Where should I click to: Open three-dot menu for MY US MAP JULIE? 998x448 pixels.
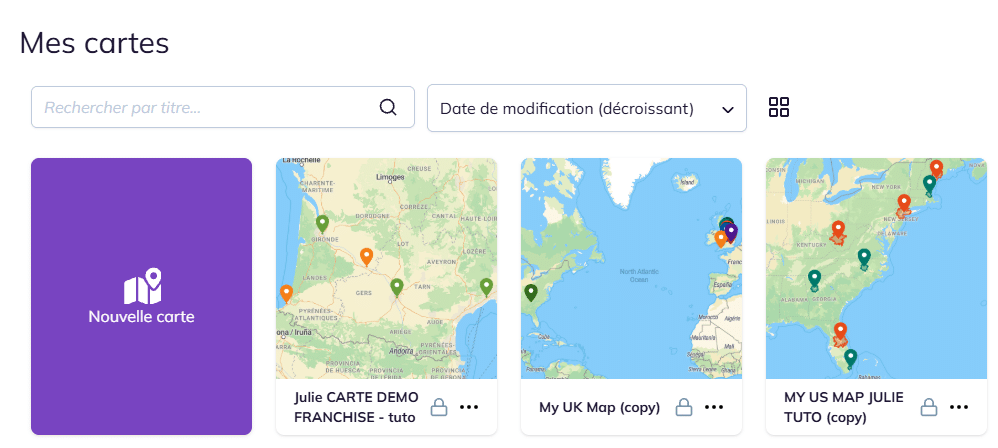click(x=959, y=407)
